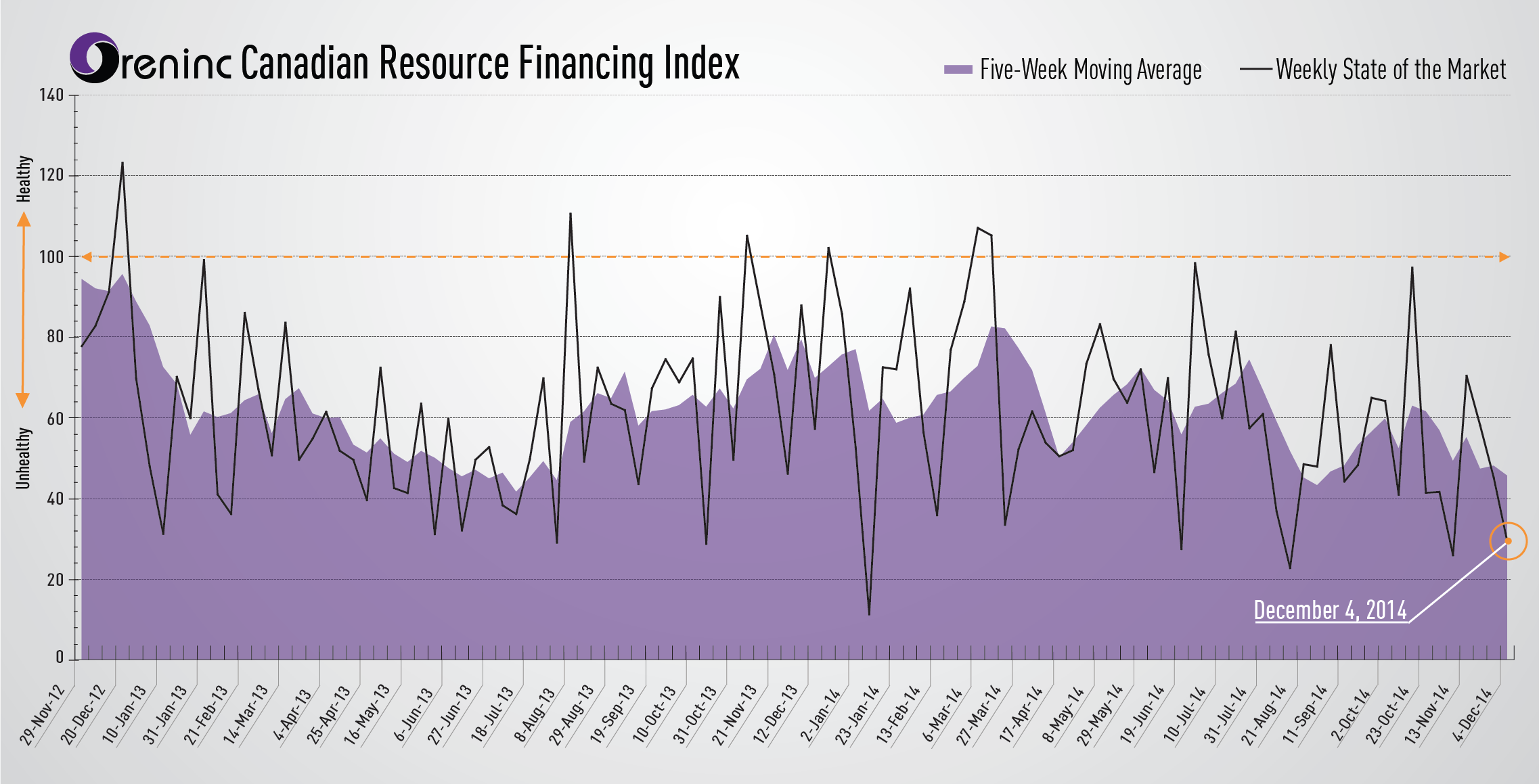Click the y-axis value 140

[51, 95]
